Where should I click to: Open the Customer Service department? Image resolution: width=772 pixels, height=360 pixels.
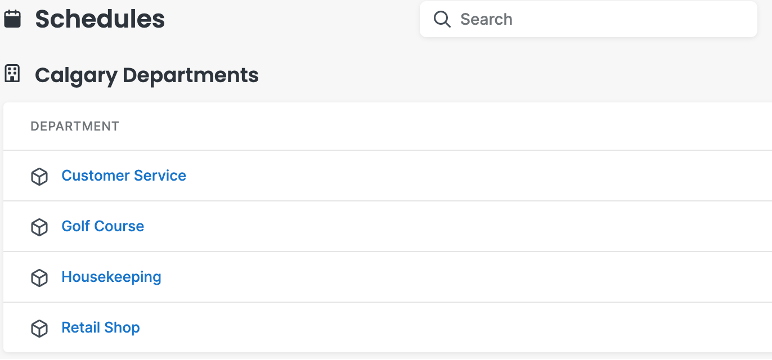[124, 176]
